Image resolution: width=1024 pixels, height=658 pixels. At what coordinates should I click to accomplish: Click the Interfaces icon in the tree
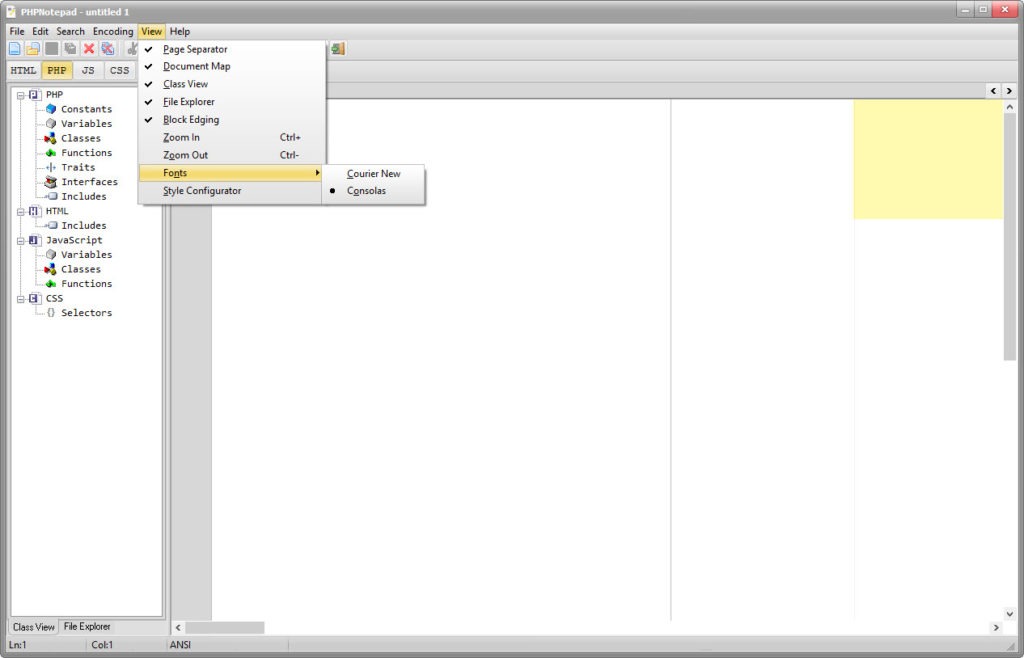pyautogui.click(x=50, y=182)
